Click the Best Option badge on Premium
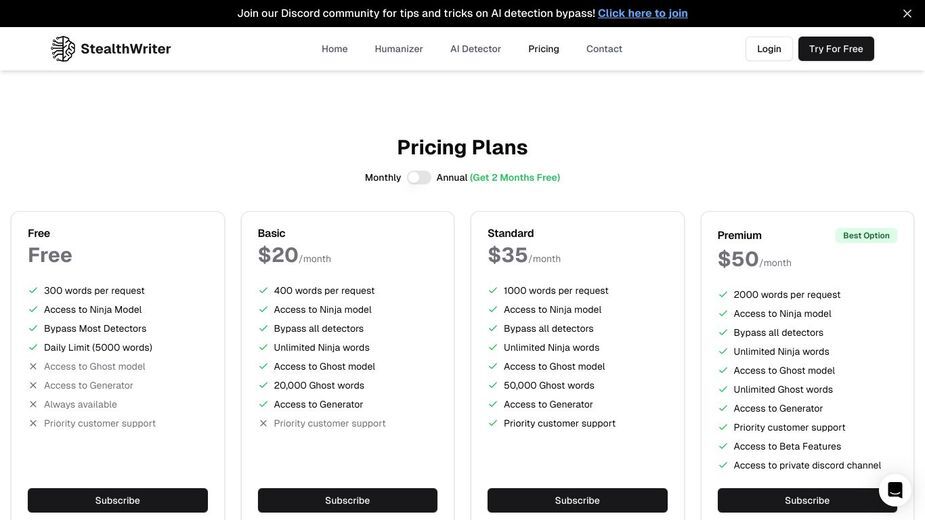This screenshot has height=520, width=925. [x=866, y=236]
